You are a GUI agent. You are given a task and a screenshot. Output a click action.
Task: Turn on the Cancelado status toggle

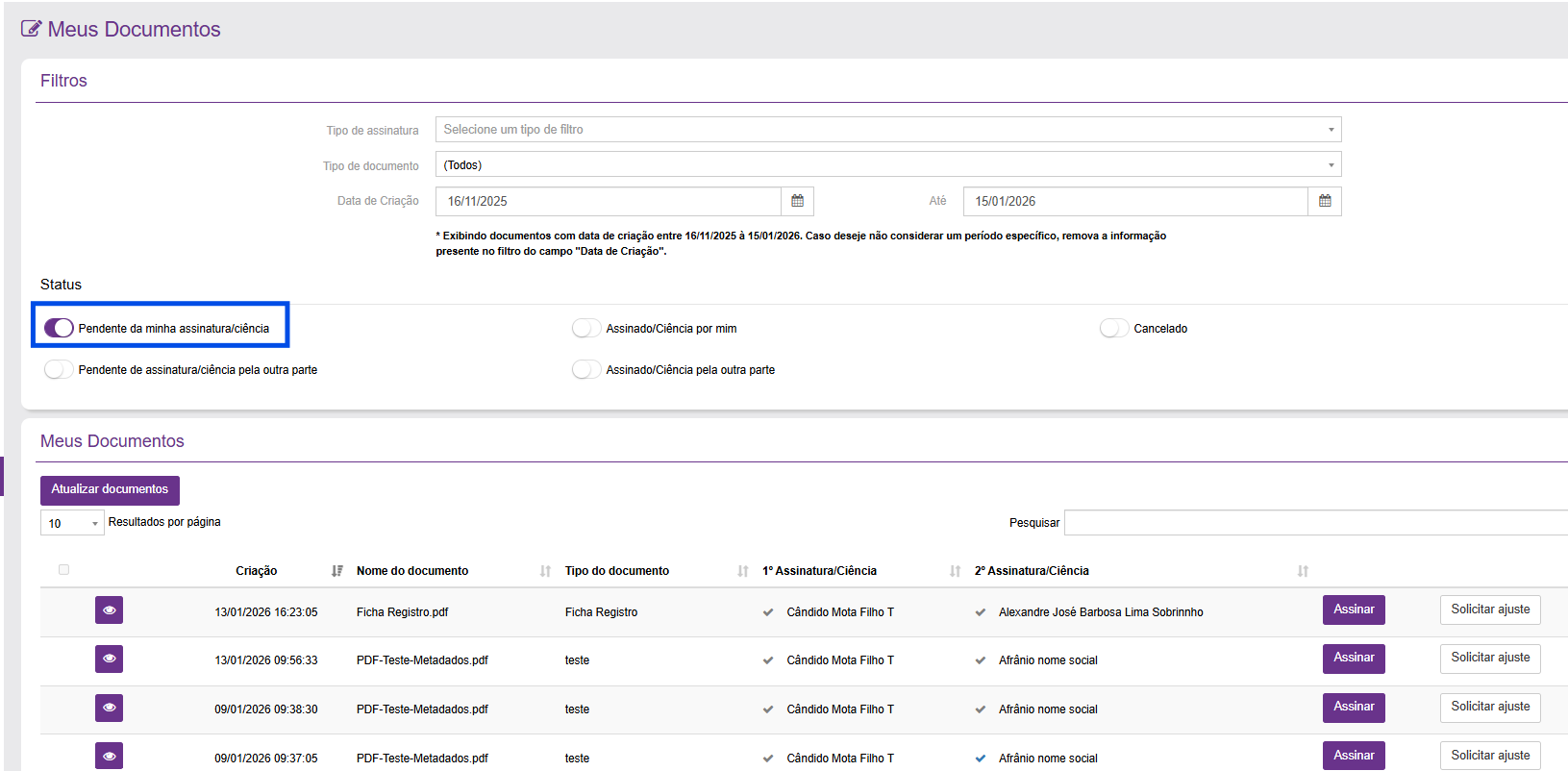(1113, 328)
